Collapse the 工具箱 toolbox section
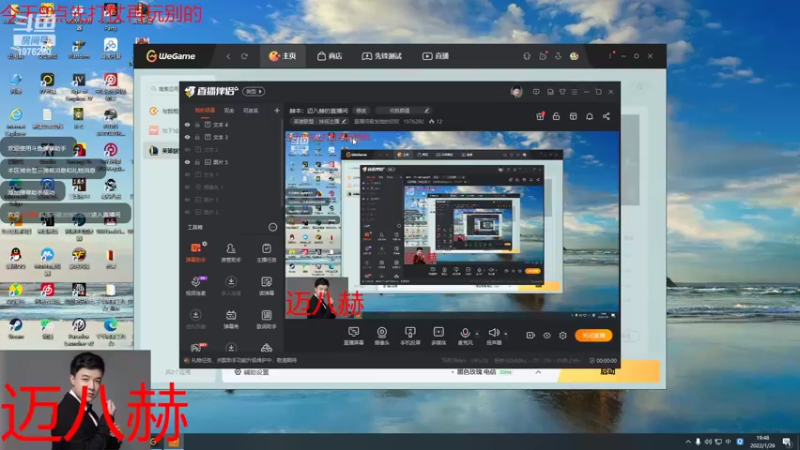Screen dimensions: 800x450 [273, 227]
